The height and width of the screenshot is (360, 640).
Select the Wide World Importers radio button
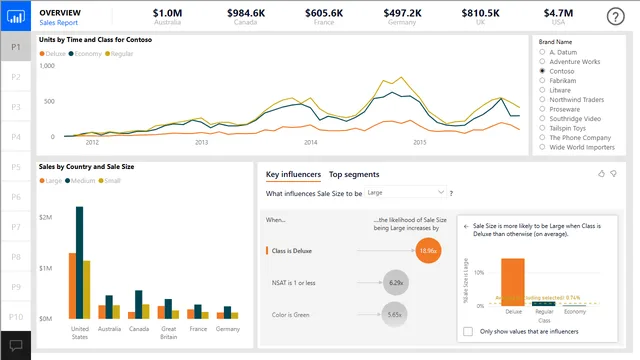click(542, 147)
